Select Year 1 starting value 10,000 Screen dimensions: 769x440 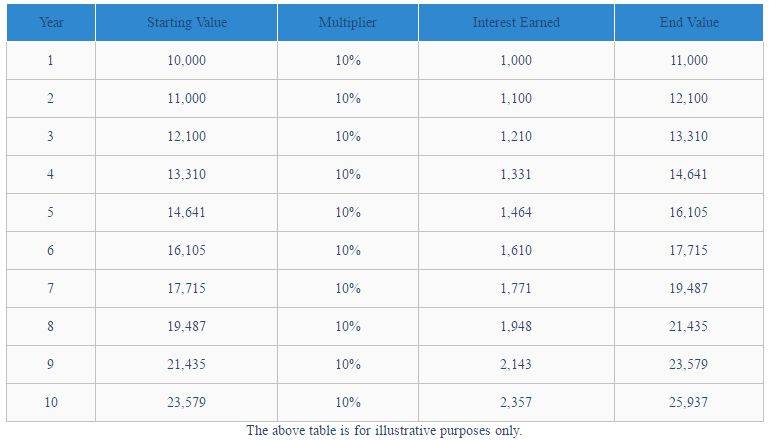(186, 60)
